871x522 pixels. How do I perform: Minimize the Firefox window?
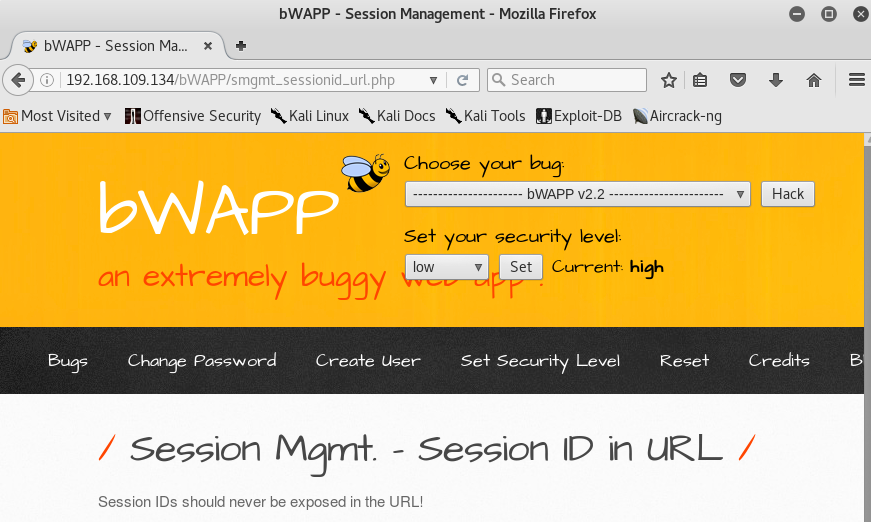797,14
